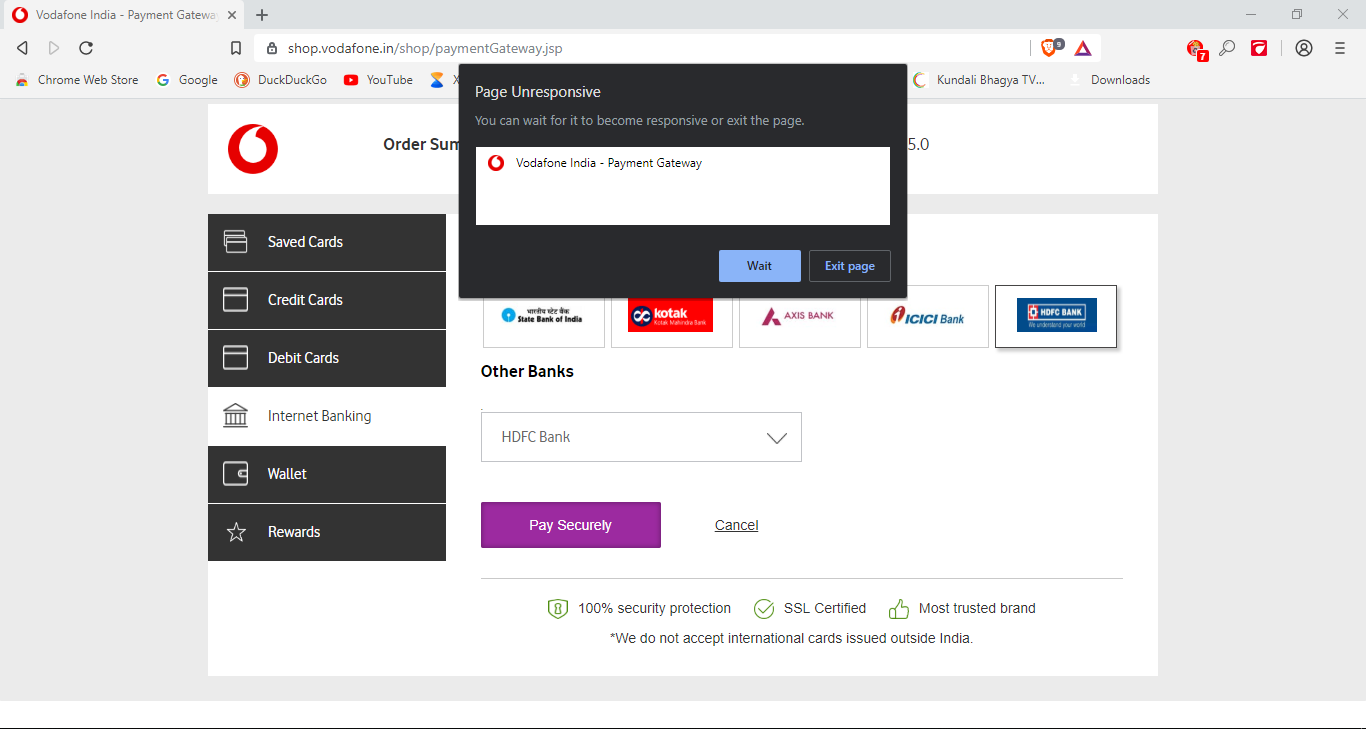Open the Debit Cards payment option
This screenshot has height=729, width=1366.
click(x=327, y=358)
